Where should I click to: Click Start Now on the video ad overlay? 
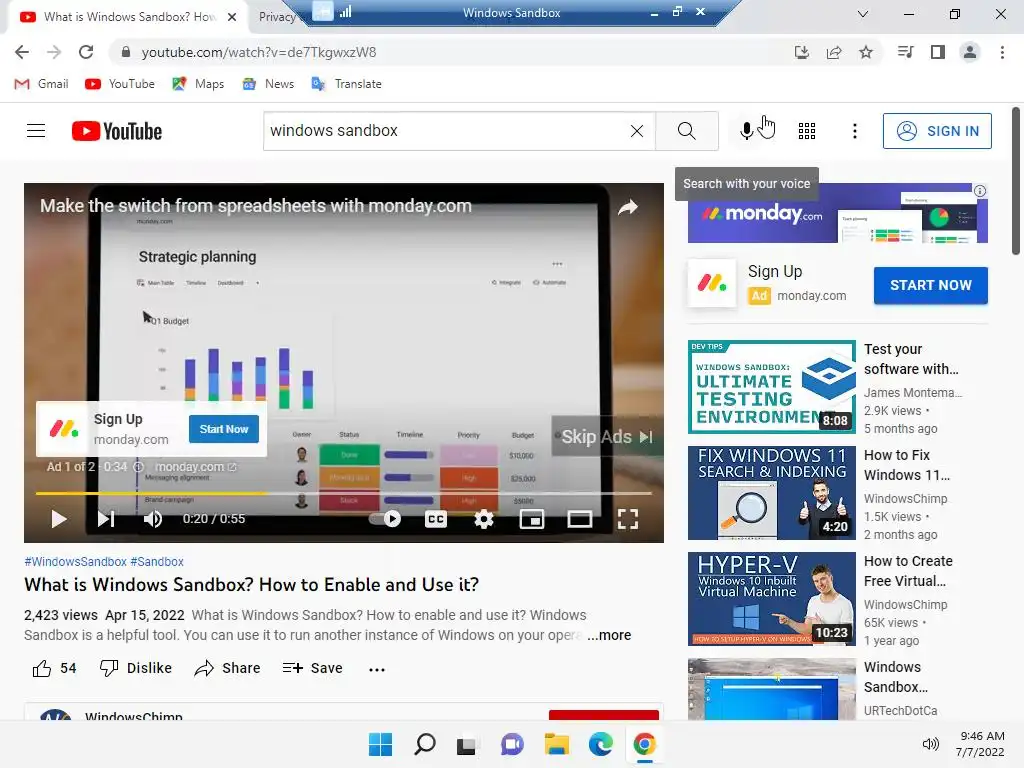point(224,429)
